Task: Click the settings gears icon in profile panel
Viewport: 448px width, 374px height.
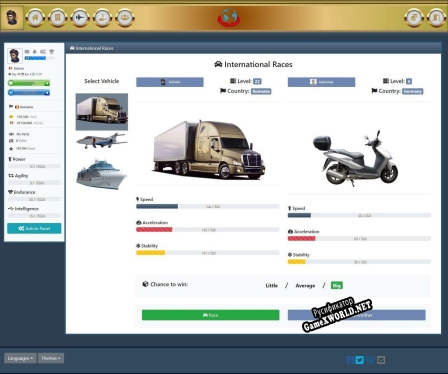Action: 43,52
